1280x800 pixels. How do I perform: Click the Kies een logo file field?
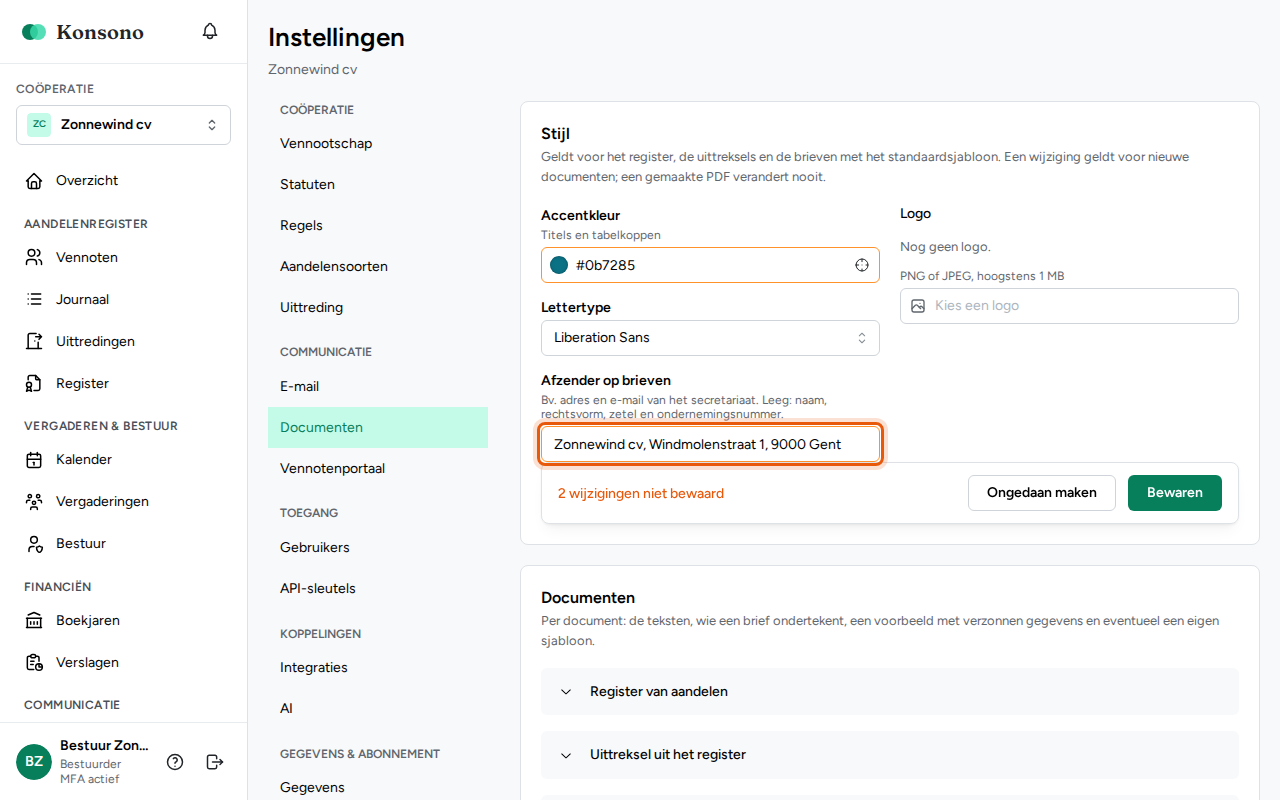pos(1069,306)
